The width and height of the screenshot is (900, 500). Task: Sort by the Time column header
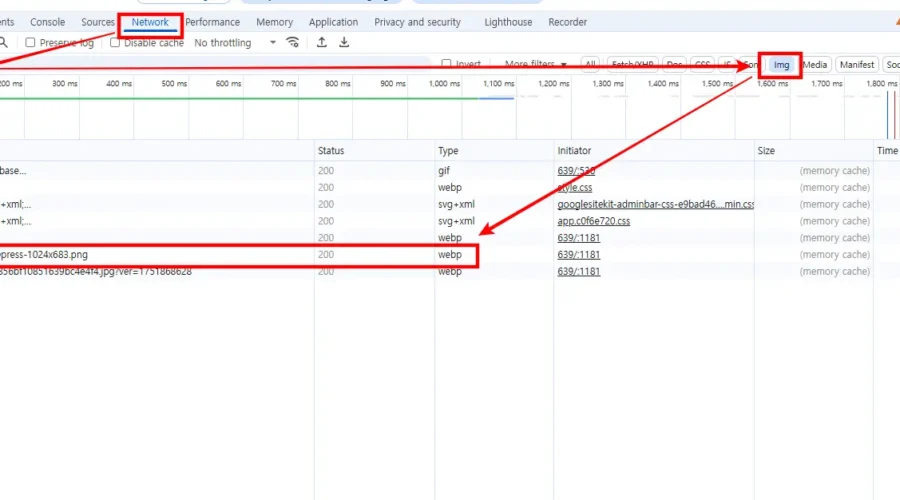pos(887,150)
